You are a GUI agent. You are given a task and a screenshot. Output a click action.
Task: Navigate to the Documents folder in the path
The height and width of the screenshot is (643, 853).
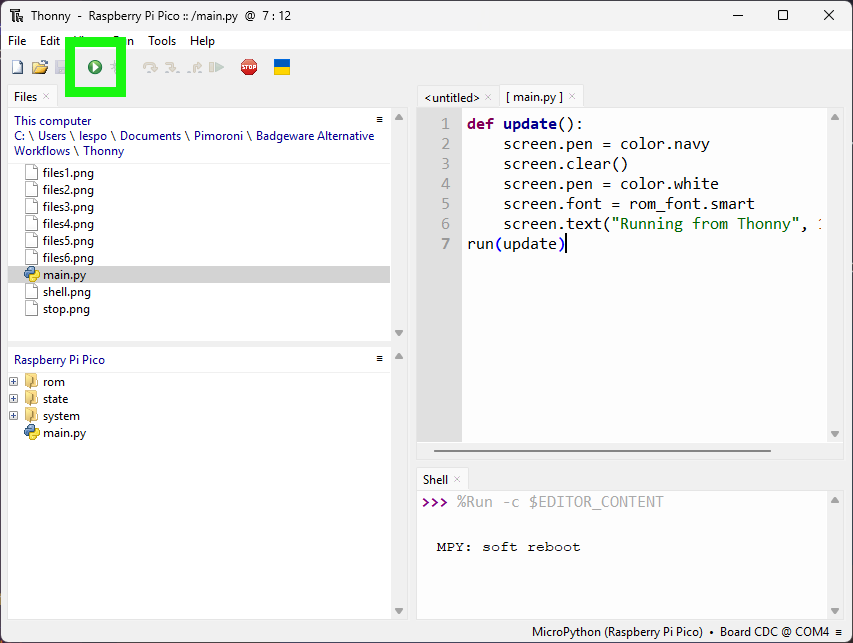point(150,136)
